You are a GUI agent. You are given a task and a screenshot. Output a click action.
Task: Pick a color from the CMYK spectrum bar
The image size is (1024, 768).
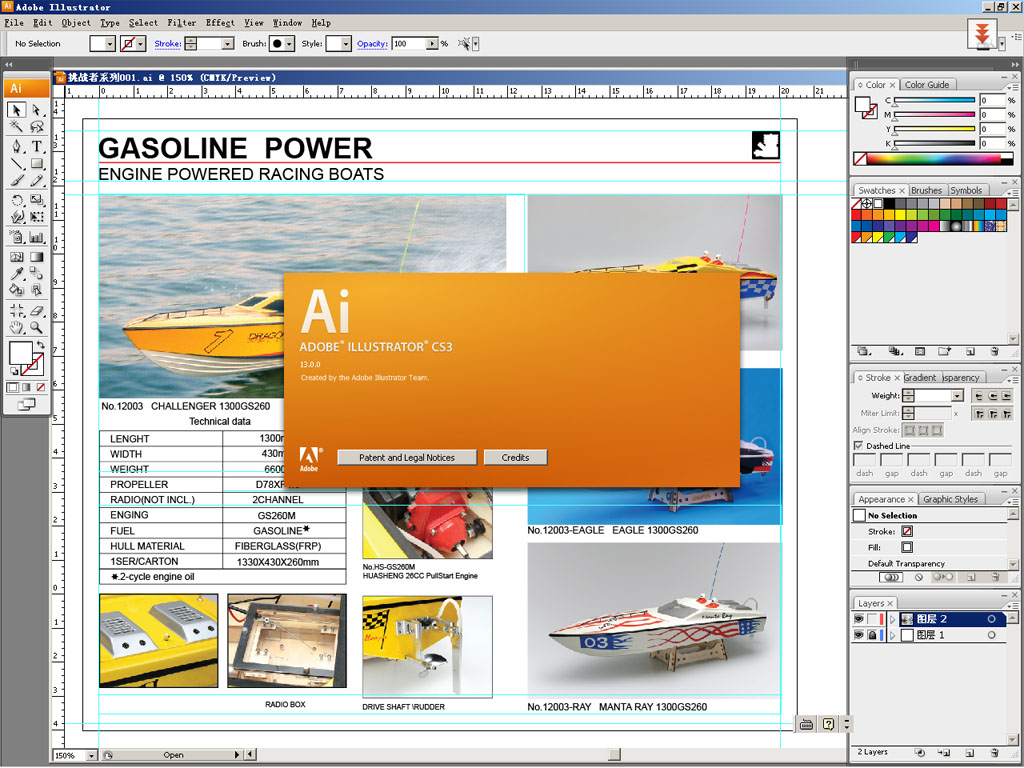pyautogui.click(x=934, y=159)
